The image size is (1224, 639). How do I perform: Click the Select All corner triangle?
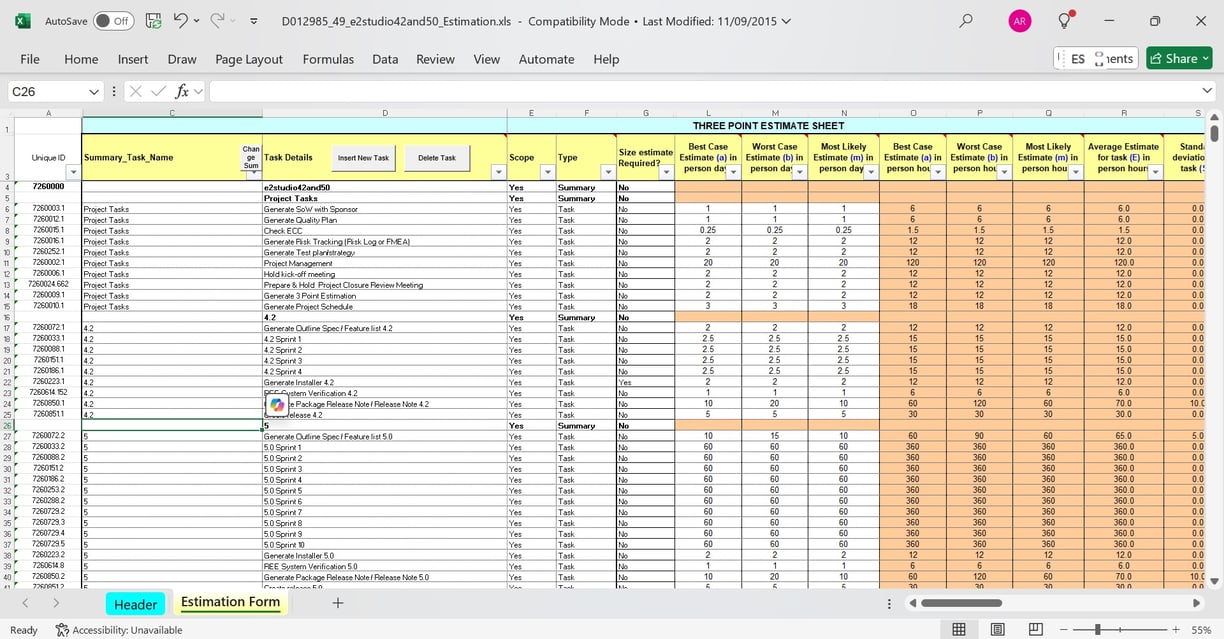[8, 112]
